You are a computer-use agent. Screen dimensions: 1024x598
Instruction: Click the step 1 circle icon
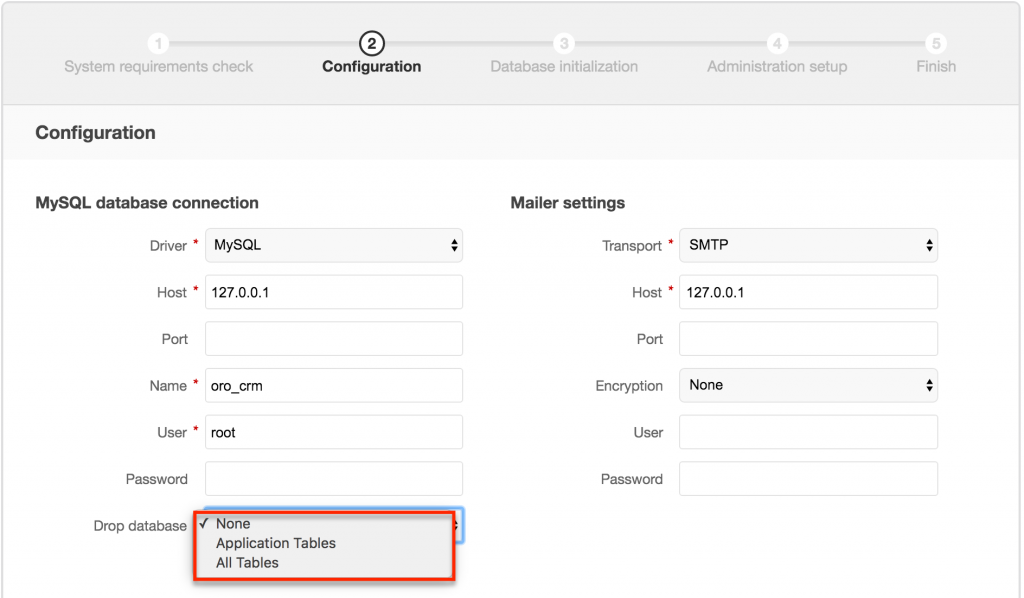pos(159,44)
